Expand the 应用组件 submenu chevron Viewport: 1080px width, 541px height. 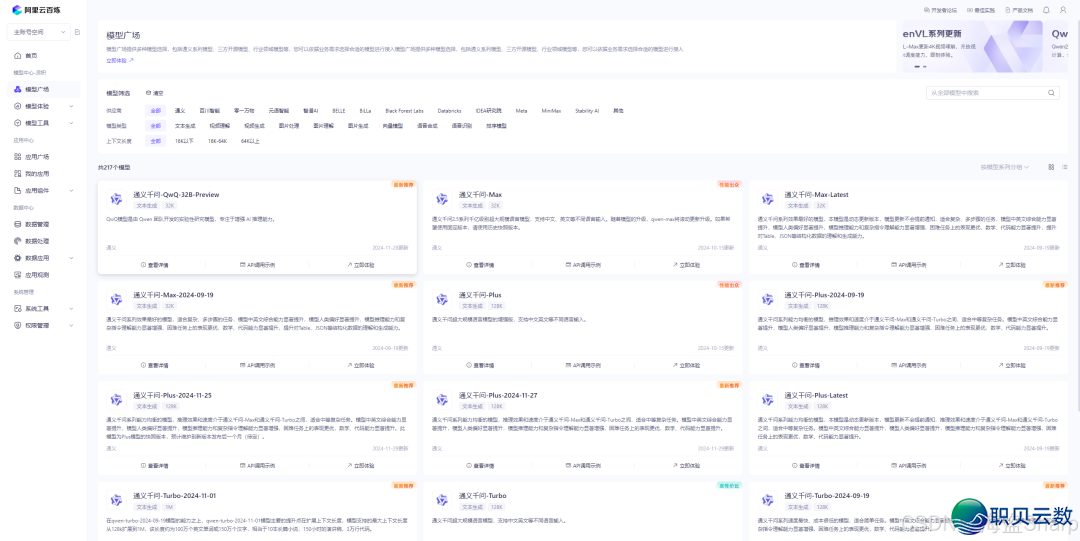pyautogui.click(x=72, y=190)
